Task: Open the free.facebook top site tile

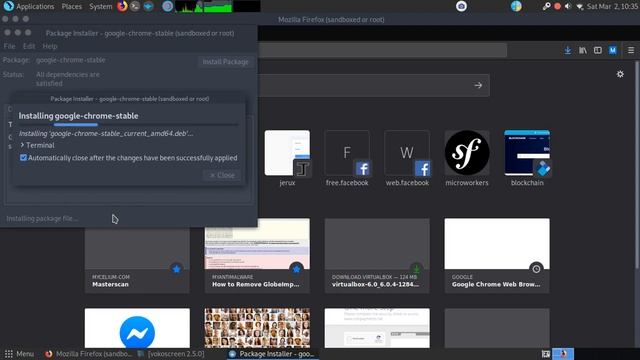Action: click(347, 158)
